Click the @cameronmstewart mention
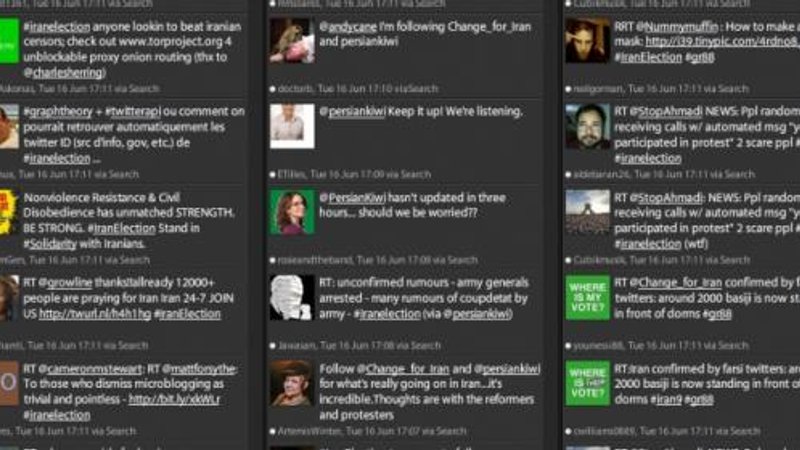 [90, 368]
